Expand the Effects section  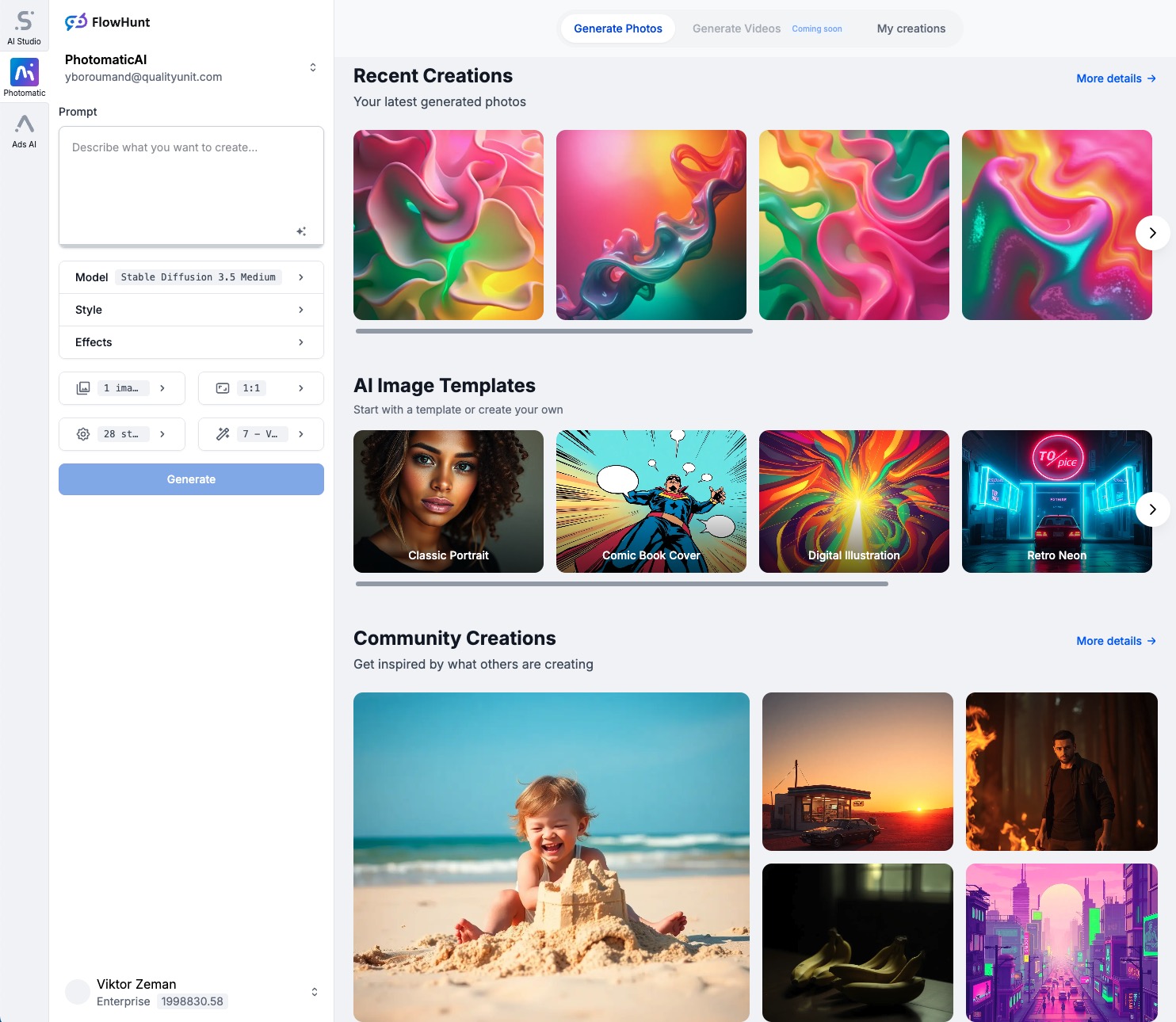(x=191, y=341)
